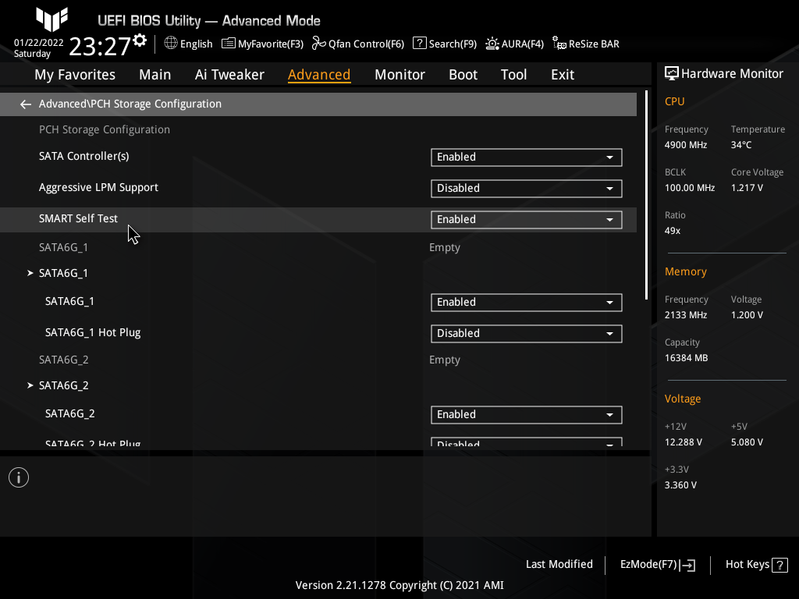Select the Advanced tab
The width and height of the screenshot is (799, 599).
click(x=319, y=75)
